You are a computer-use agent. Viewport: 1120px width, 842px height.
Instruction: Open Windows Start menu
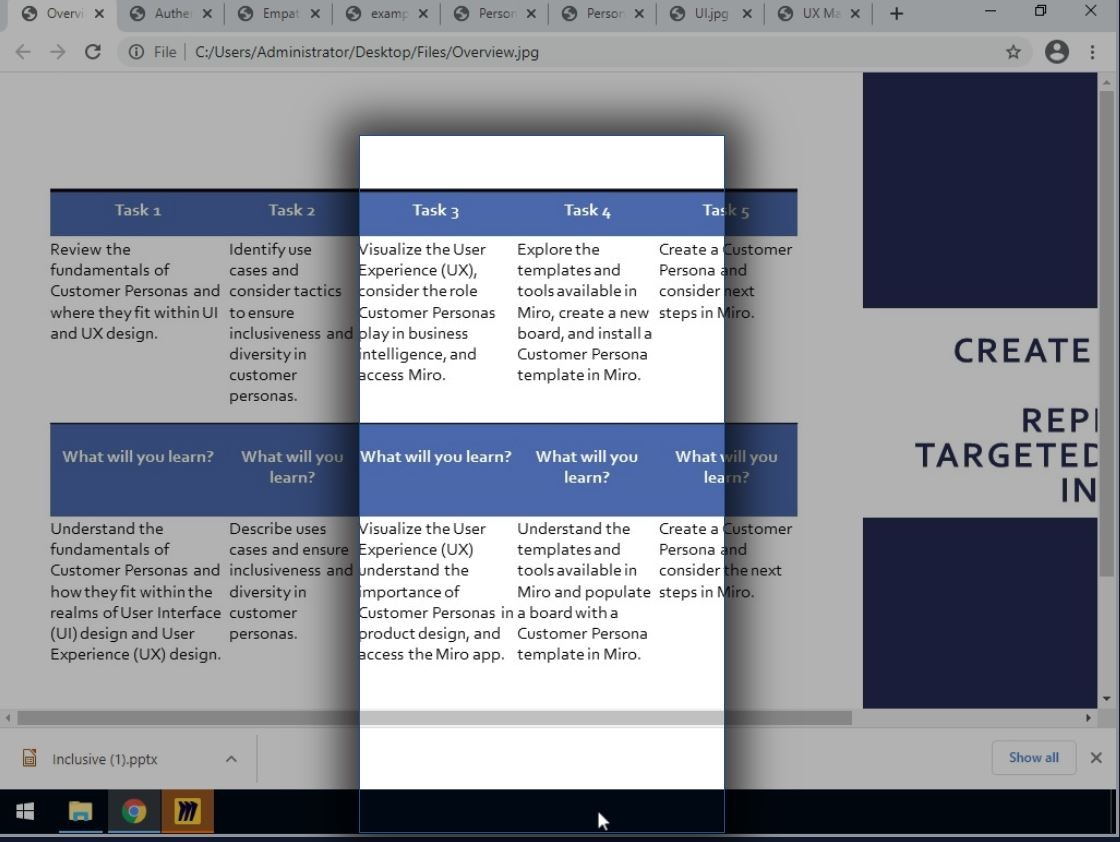coord(25,811)
